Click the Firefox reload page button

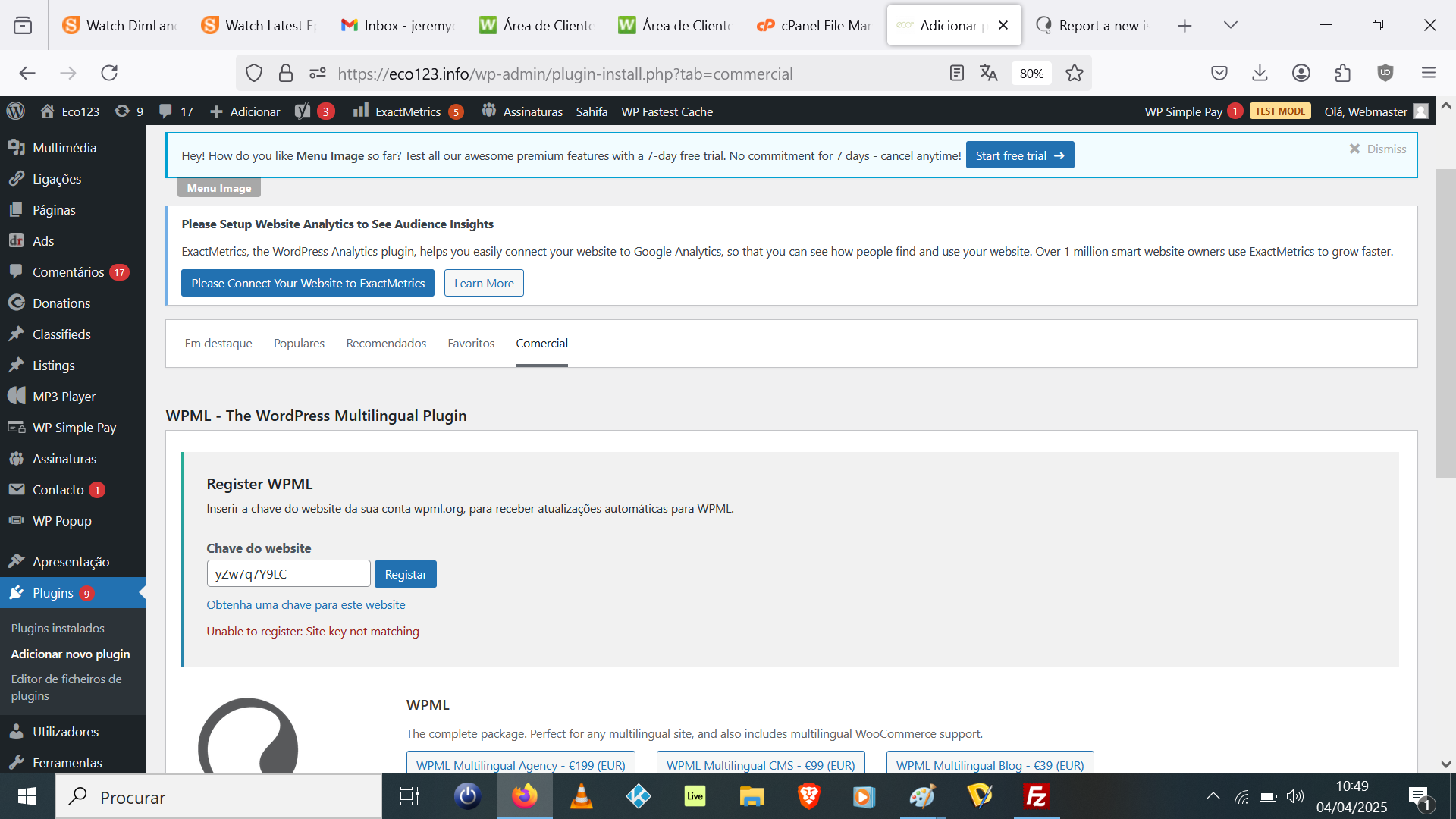tap(110, 73)
